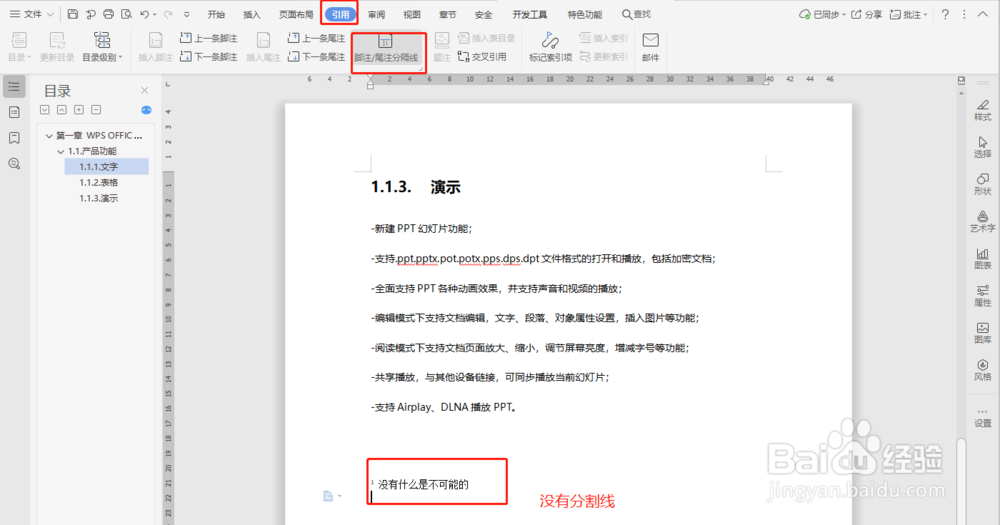Switch to the 章节 tab
Image resolution: width=1000 pixels, height=525 pixels.
click(x=448, y=14)
